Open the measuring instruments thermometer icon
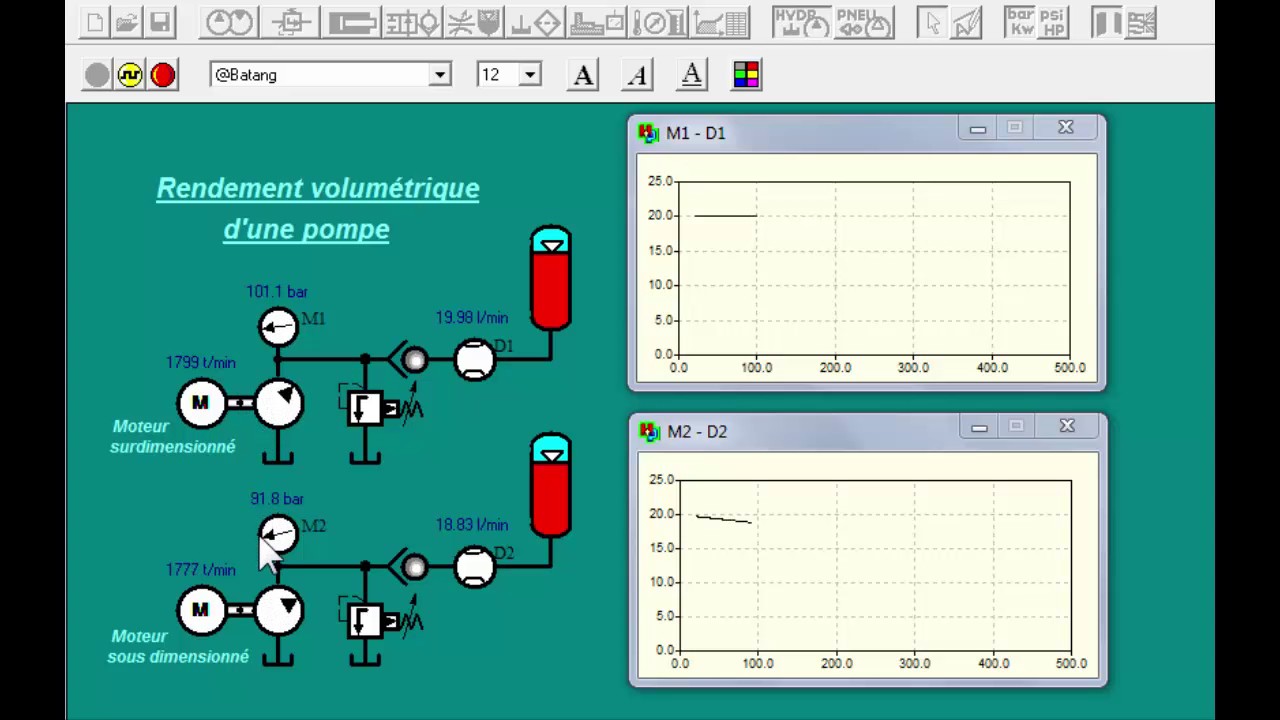 (x=661, y=22)
